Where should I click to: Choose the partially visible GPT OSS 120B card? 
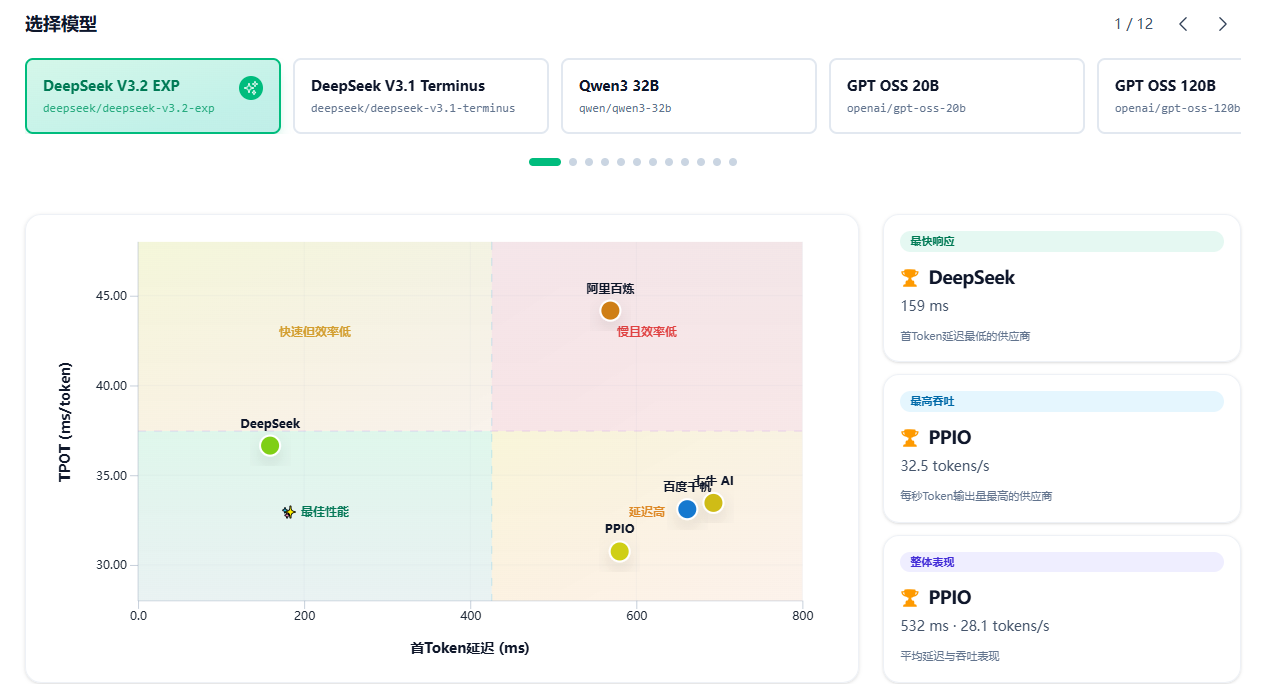pos(1168,96)
